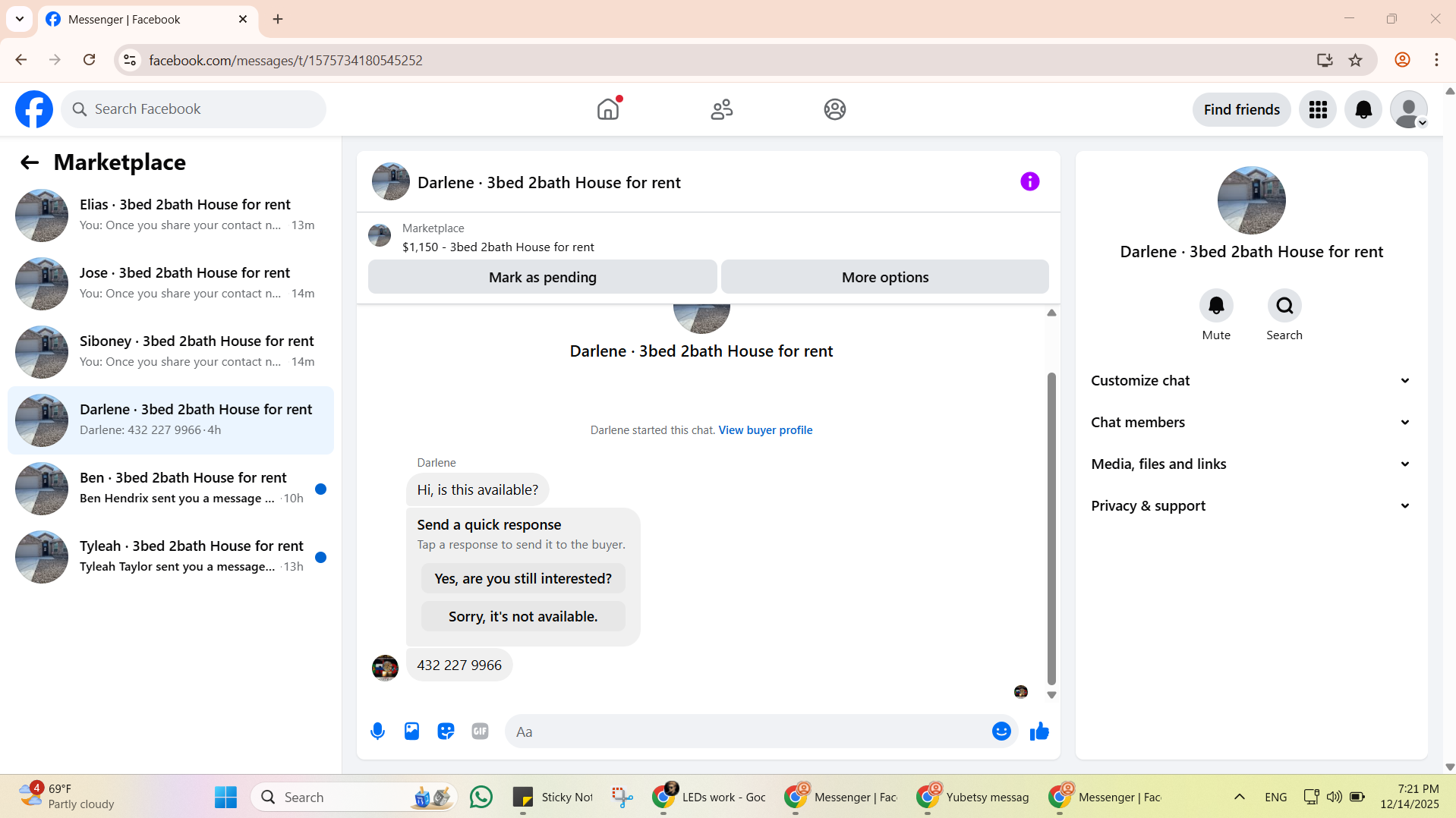This screenshot has width=1456, height=818.
Task: Click the chat scrollbar thumb
Action: coord(1051,528)
